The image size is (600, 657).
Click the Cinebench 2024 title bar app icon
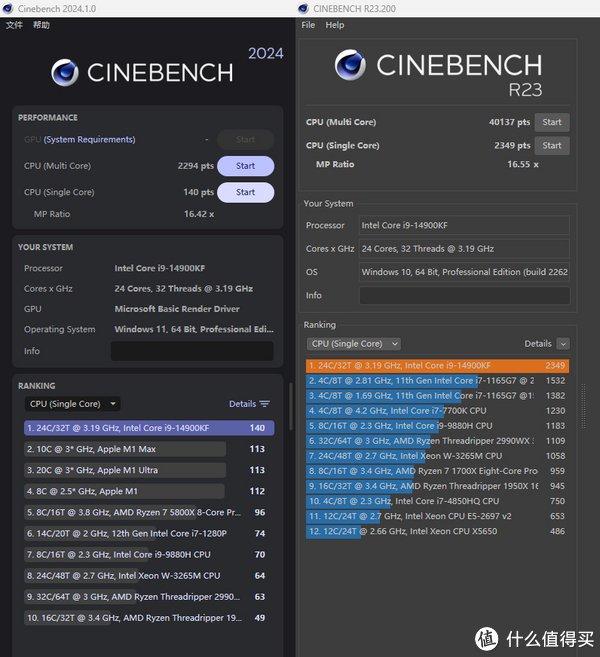click(8, 8)
